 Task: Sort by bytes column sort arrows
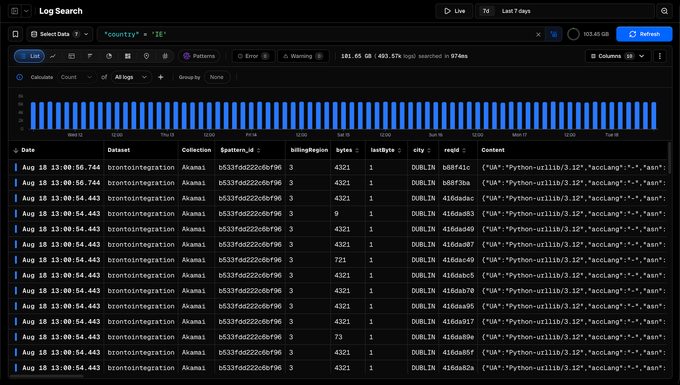357,150
